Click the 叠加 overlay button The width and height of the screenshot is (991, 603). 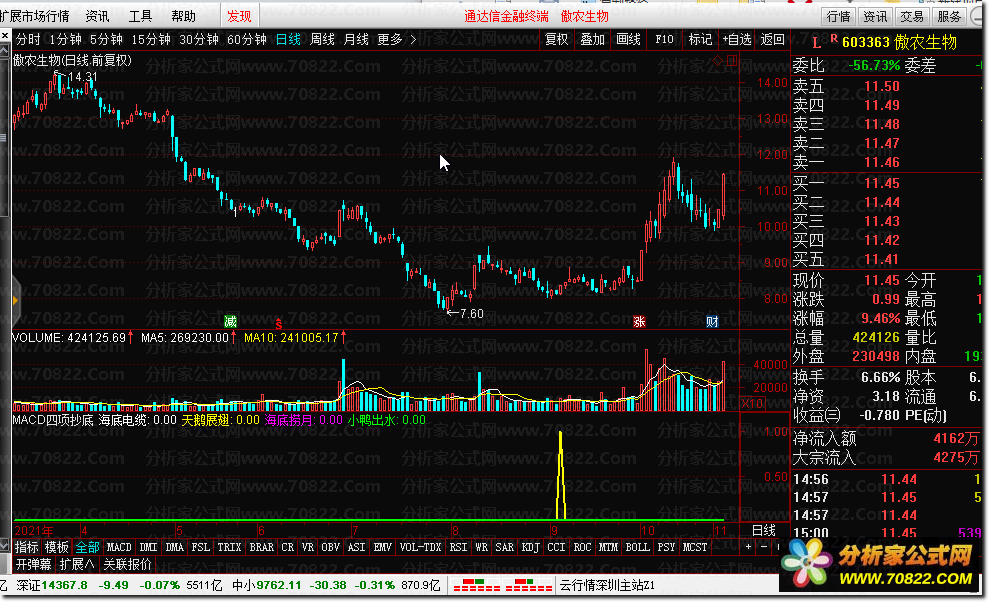592,39
